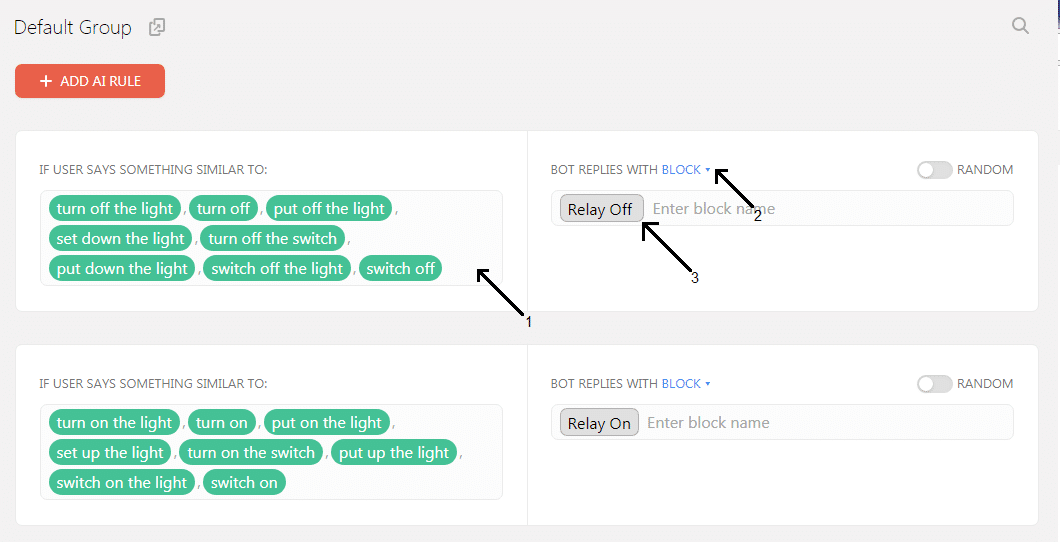Select the Relay On block tag
Image resolution: width=1060 pixels, height=542 pixels.
[x=599, y=423]
